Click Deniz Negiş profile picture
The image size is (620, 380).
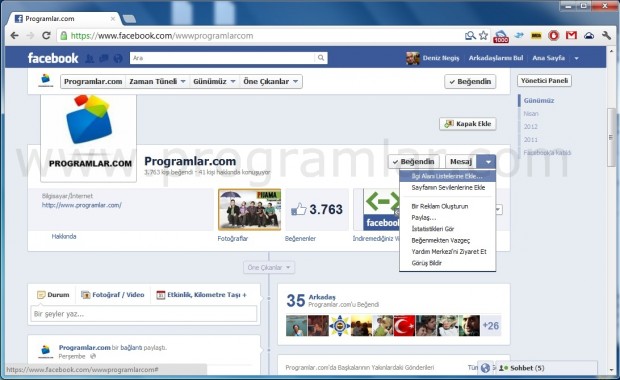coord(412,58)
